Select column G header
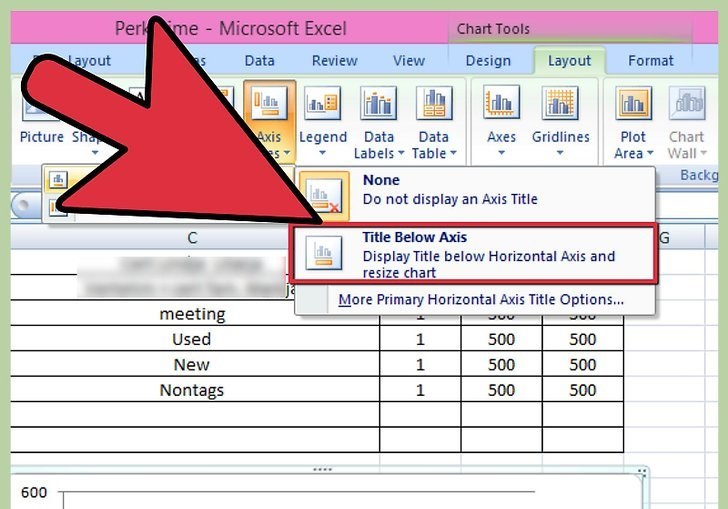The width and height of the screenshot is (728, 509). click(665, 238)
